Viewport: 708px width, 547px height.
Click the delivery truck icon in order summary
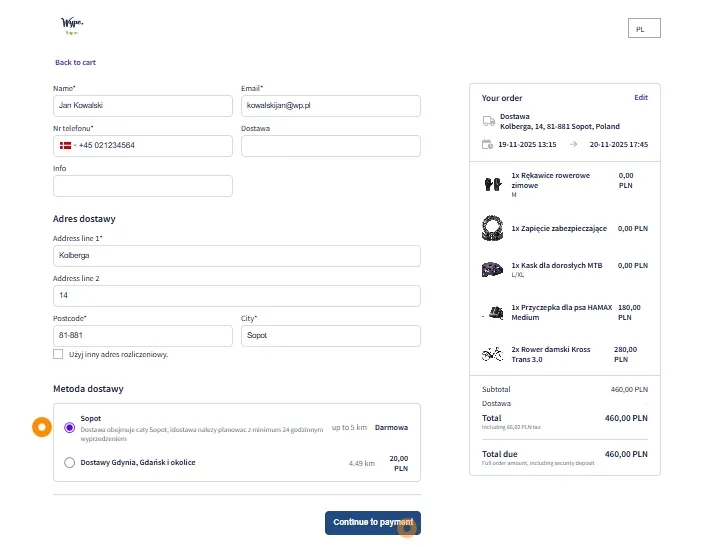[488, 121]
